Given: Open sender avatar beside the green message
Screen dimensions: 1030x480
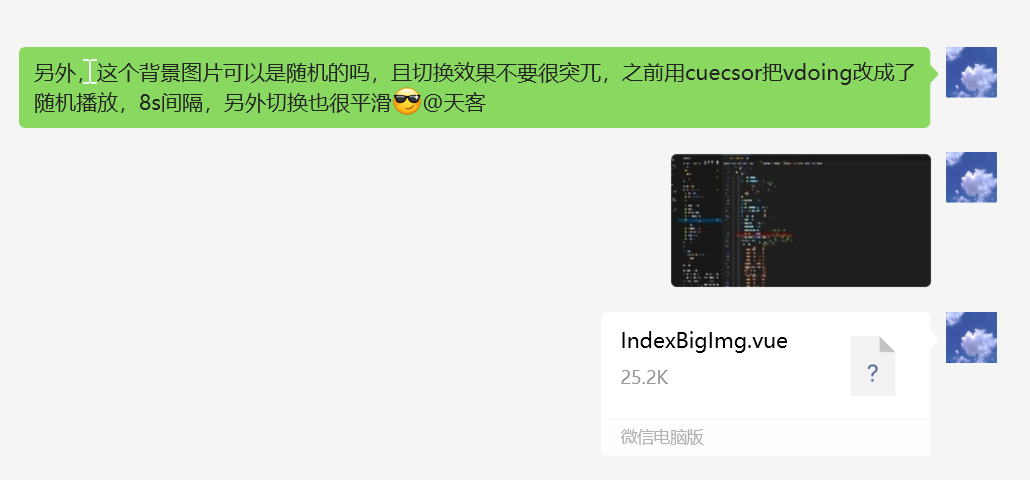Looking at the screenshot, I should pos(971,72).
